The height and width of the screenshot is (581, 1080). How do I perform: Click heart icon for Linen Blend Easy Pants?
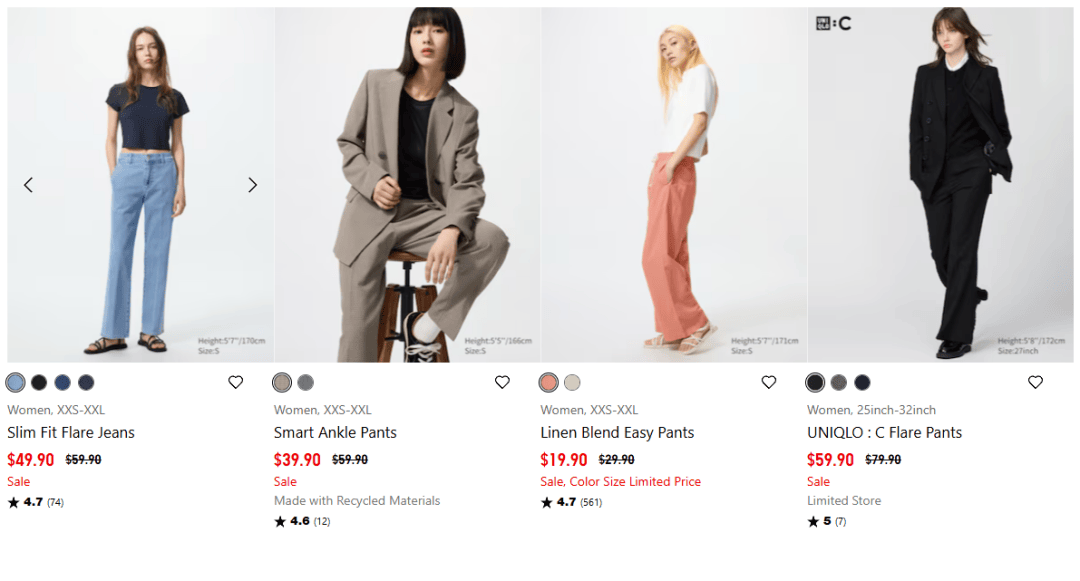tap(769, 382)
